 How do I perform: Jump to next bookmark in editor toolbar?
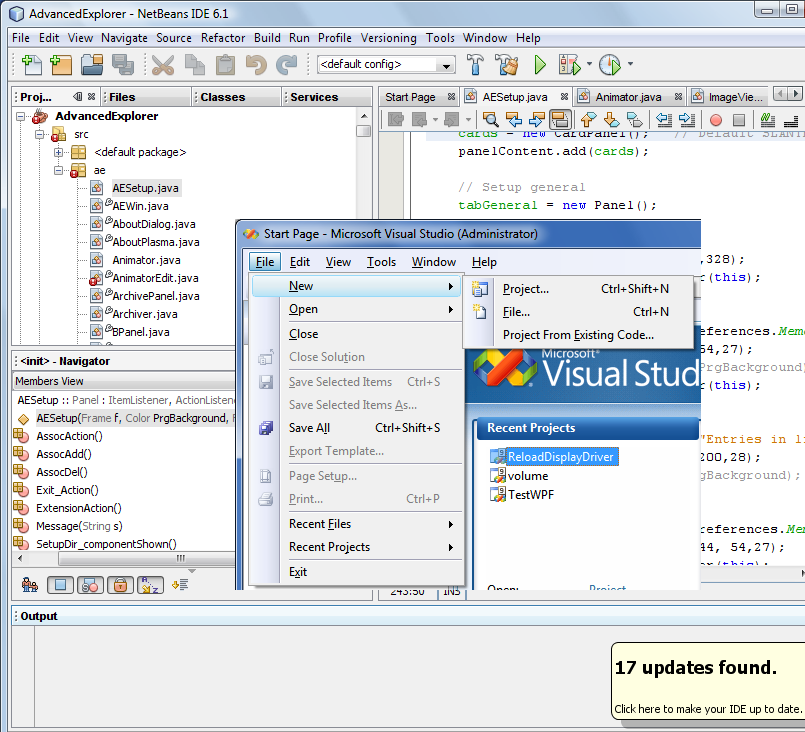pyautogui.click(x=611, y=120)
